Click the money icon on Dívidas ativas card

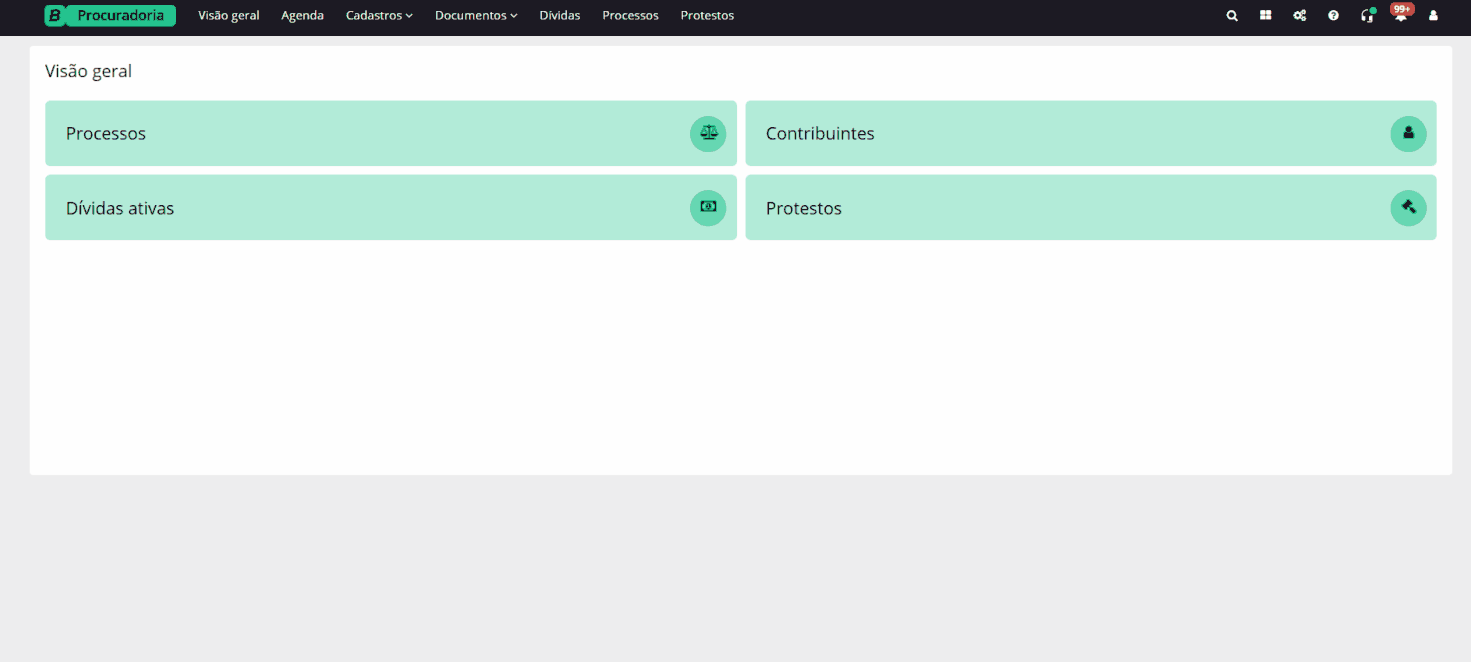point(708,207)
